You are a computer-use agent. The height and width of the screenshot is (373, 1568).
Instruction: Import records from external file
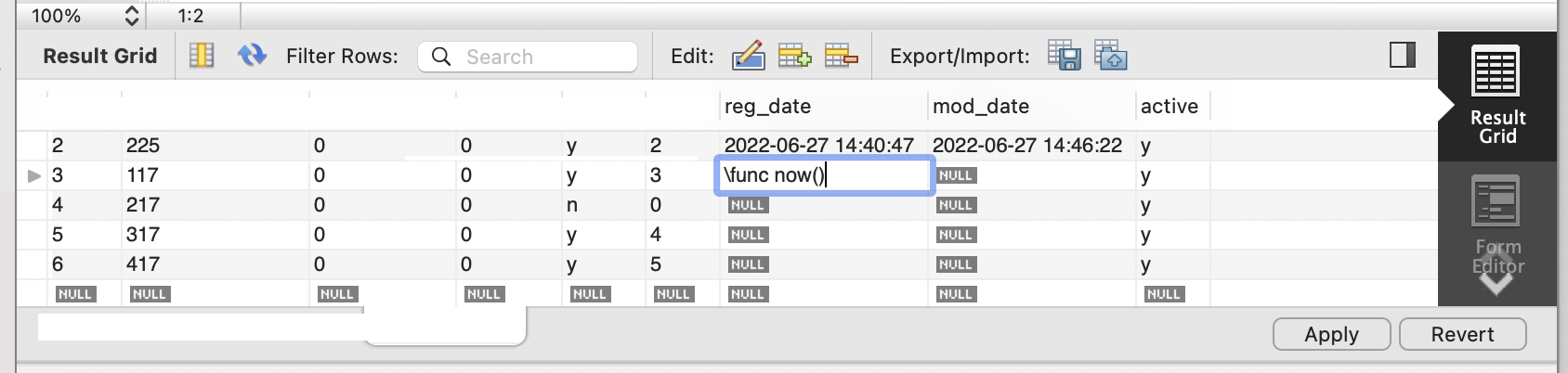click(x=1111, y=56)
